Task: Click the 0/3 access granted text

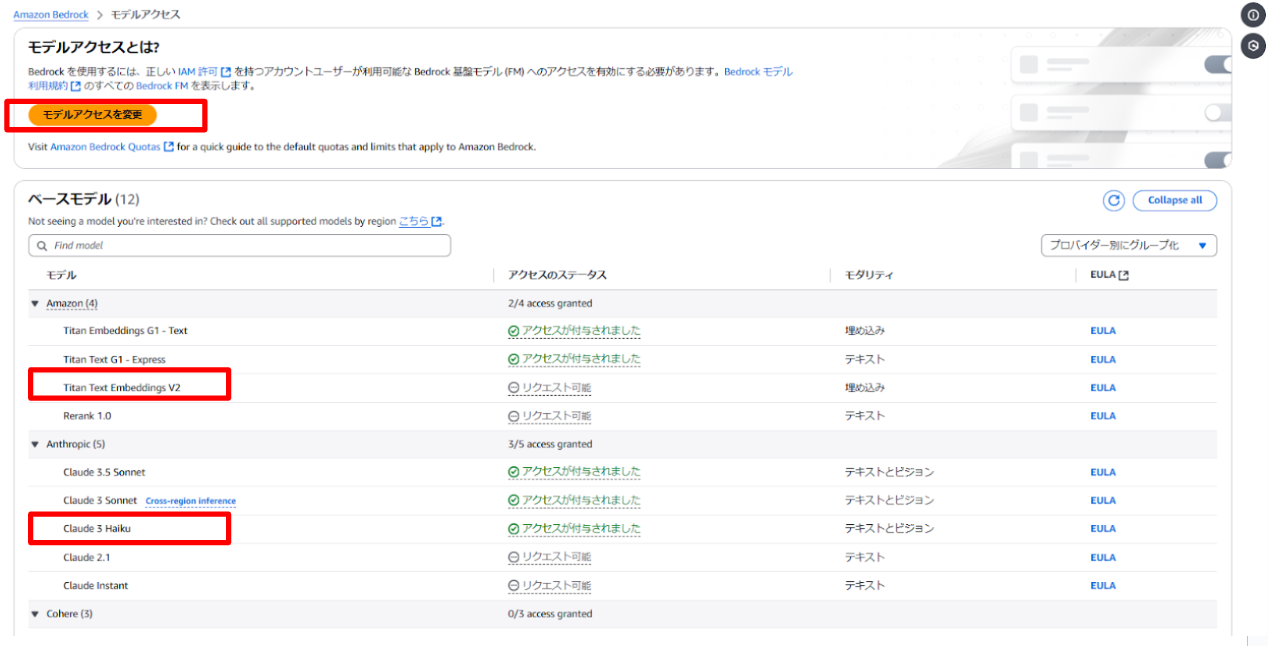Action: [x=550, y=614]
